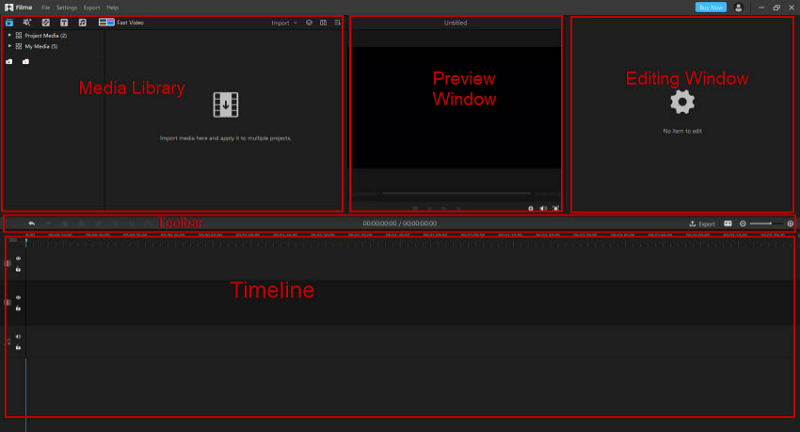Mute the audio track speaker toggle
The image size is (800, 432).
(x=18, y=337)
